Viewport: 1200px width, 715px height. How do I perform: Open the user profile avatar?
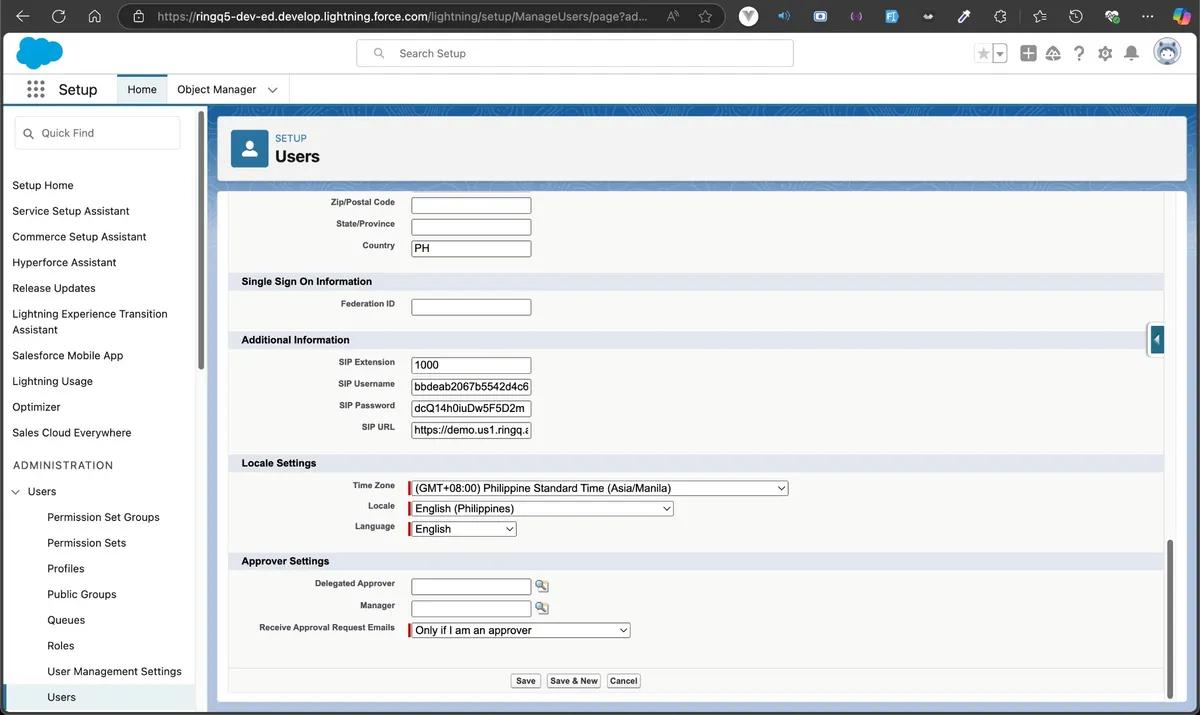pyautogui.click(x=1167, y=53)
